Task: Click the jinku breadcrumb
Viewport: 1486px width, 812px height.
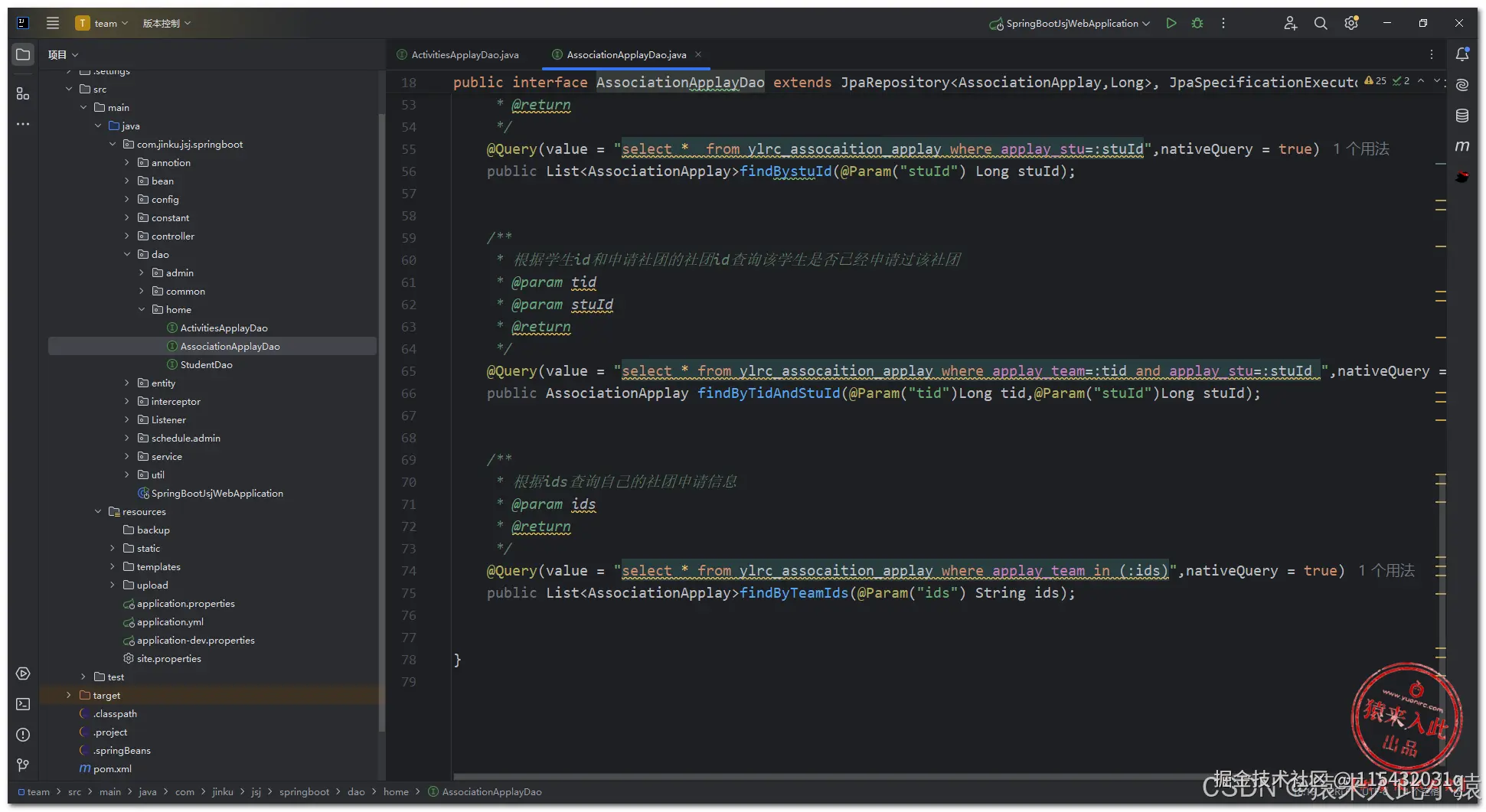Action: (x=223, y=792)
